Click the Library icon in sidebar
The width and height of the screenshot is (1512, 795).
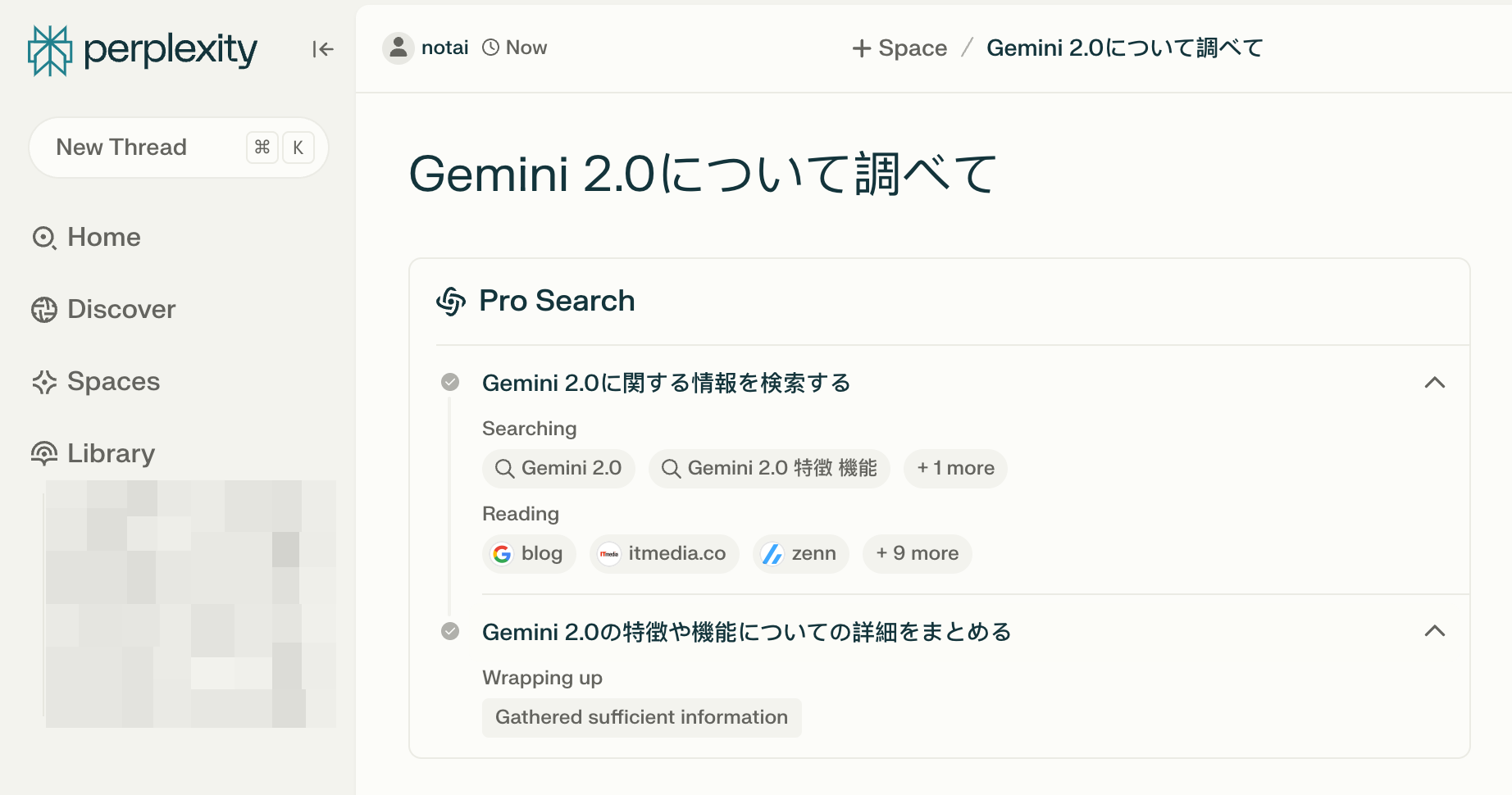point(44,453)
